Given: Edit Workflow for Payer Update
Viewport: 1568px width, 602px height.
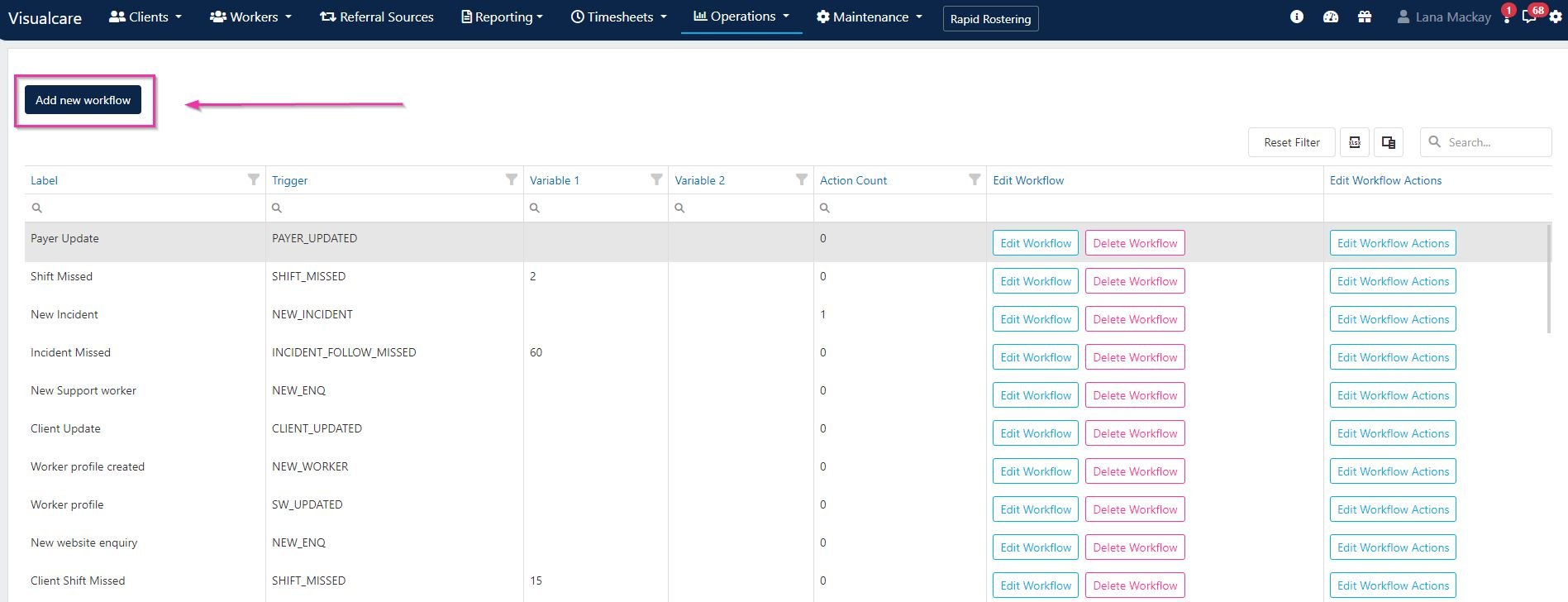Looking at the screenshot, I should (1036, 243).
